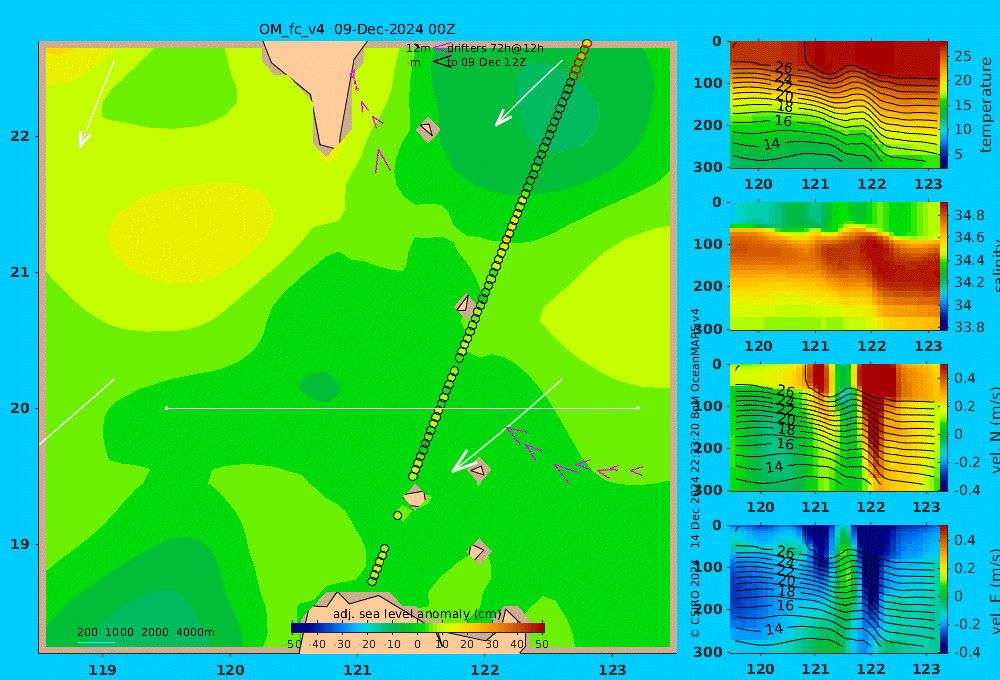Click the salinity colorbar scale
The height and width of the screenshot is (680, 1000).
pyautogui.click(x=944, y=266)
